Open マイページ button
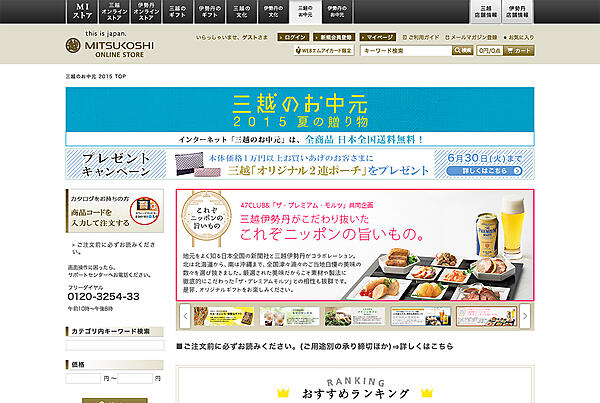The width and height of the screenshot is (600, 403). [377, 37]
